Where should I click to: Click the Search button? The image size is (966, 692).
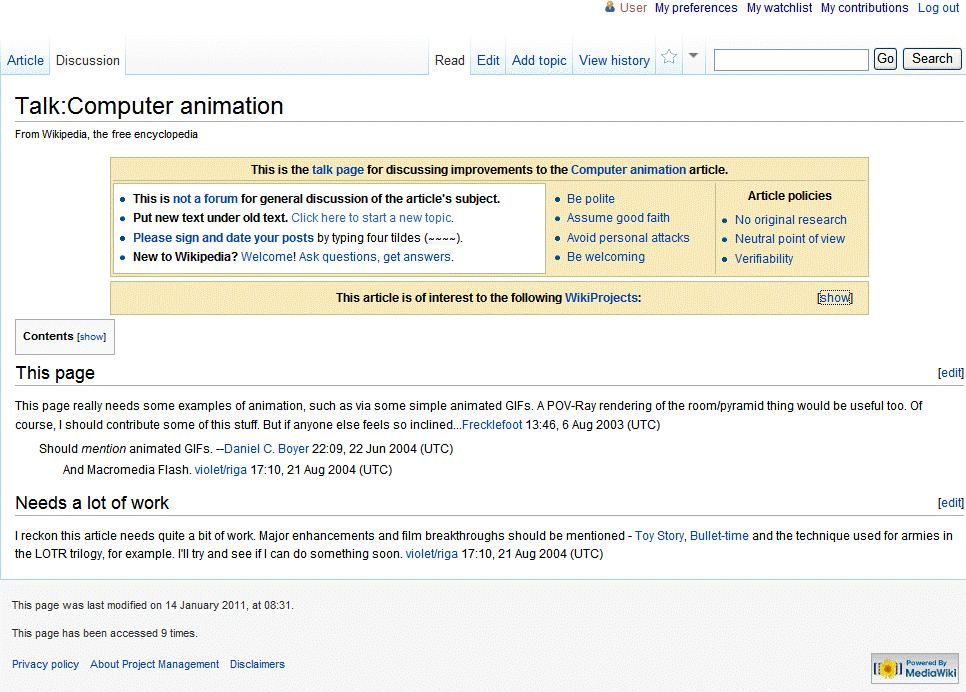[932, 59]
